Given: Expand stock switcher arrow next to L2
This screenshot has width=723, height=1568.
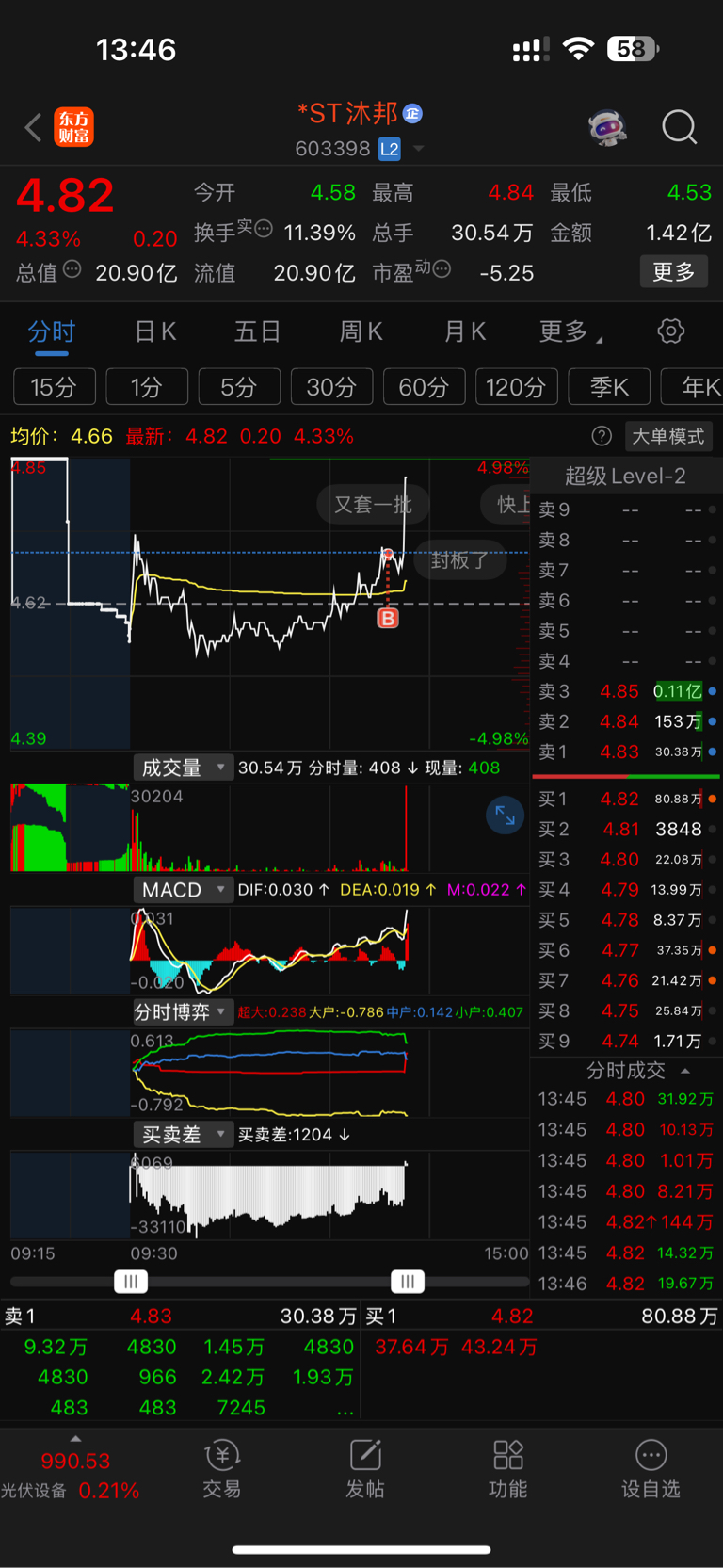Looking at the screenshot, I should 418,149.
